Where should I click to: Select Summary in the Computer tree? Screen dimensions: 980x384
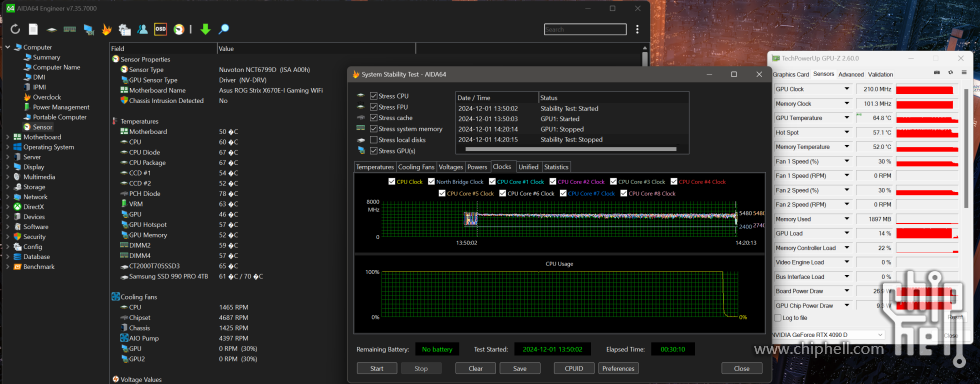point(46,58)
